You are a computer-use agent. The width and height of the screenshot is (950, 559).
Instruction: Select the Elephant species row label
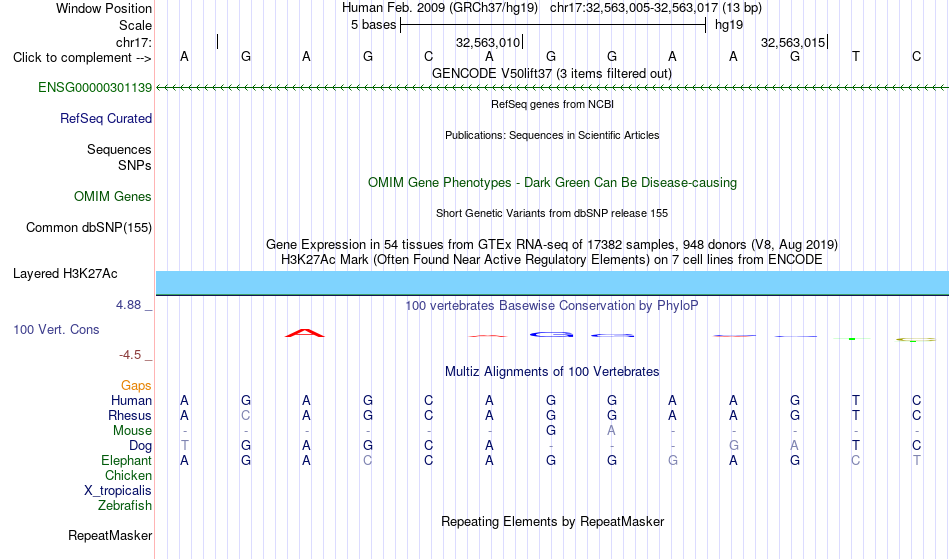click(x=126, y=460)
